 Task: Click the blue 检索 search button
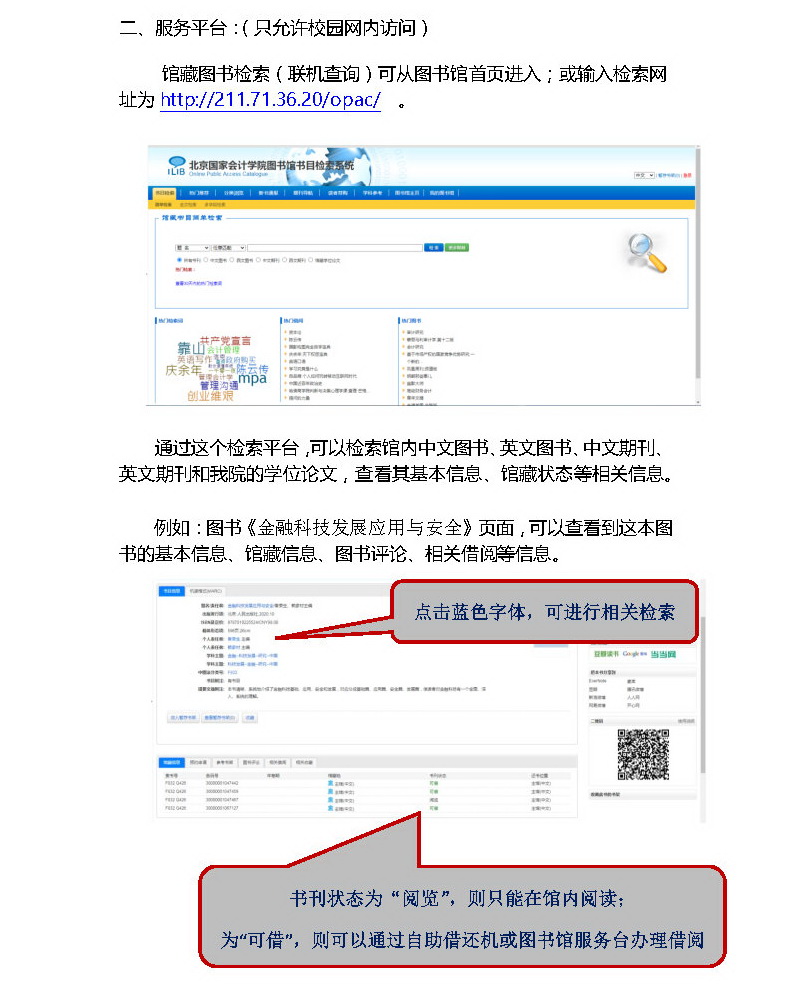coord(434,248)
